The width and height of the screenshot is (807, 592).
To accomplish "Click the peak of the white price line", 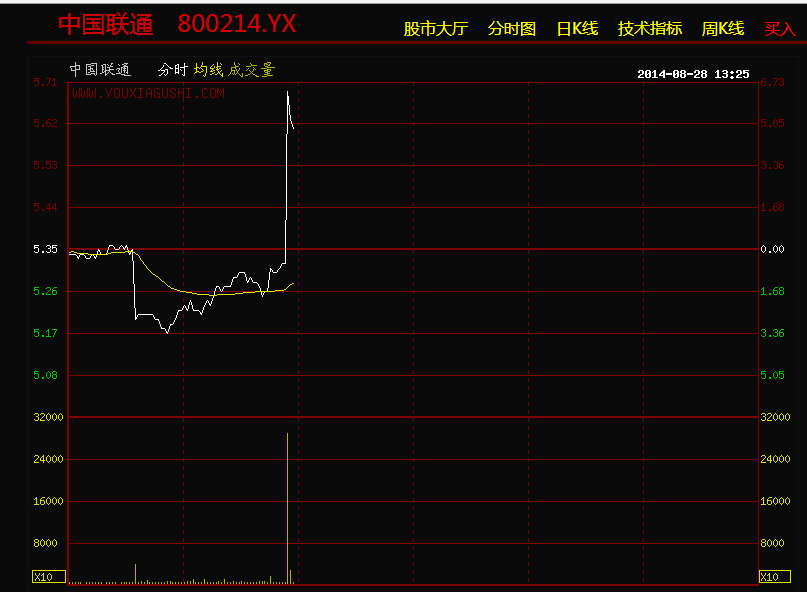I will [288, 92].
